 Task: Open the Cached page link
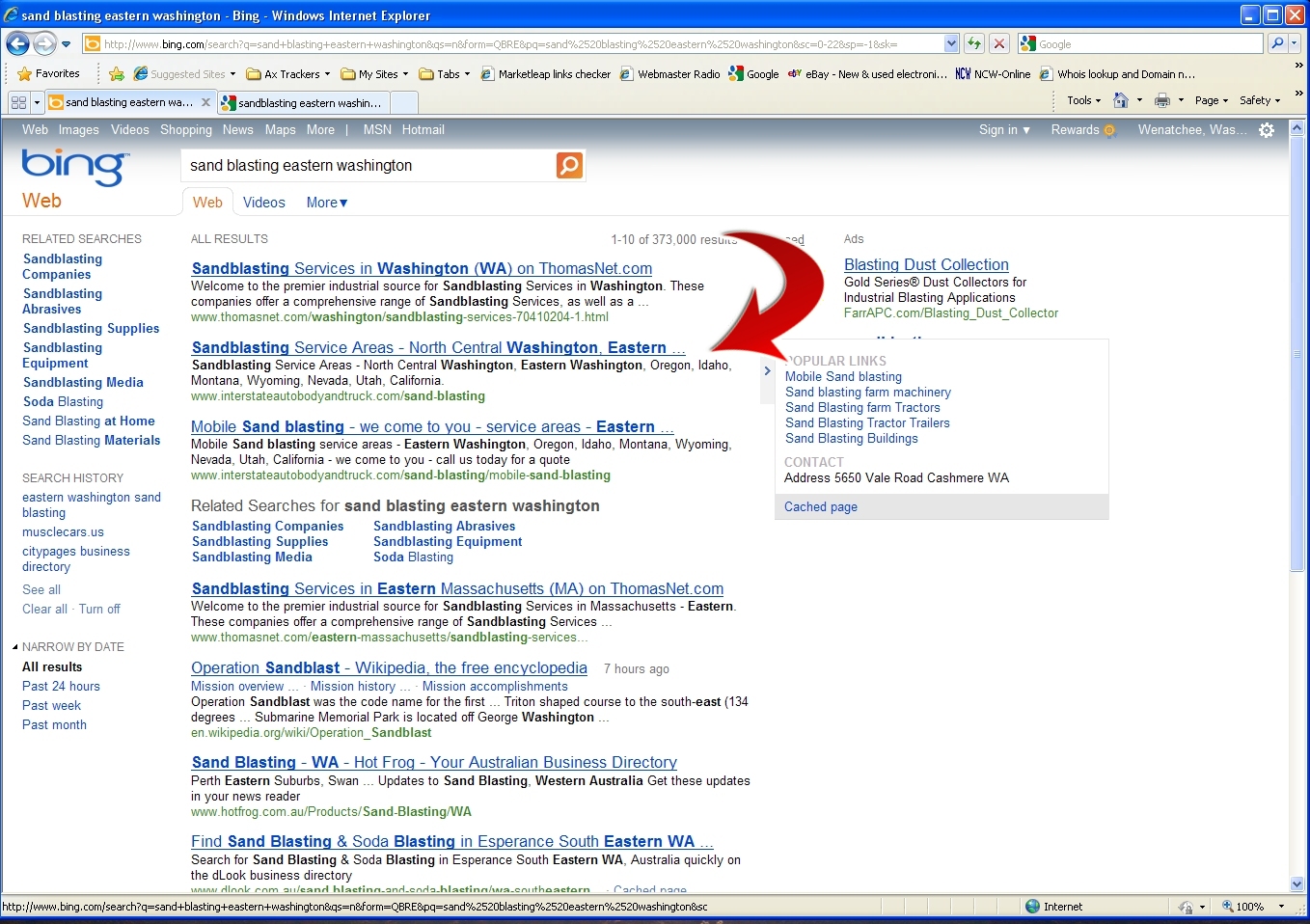click(820, 507)
